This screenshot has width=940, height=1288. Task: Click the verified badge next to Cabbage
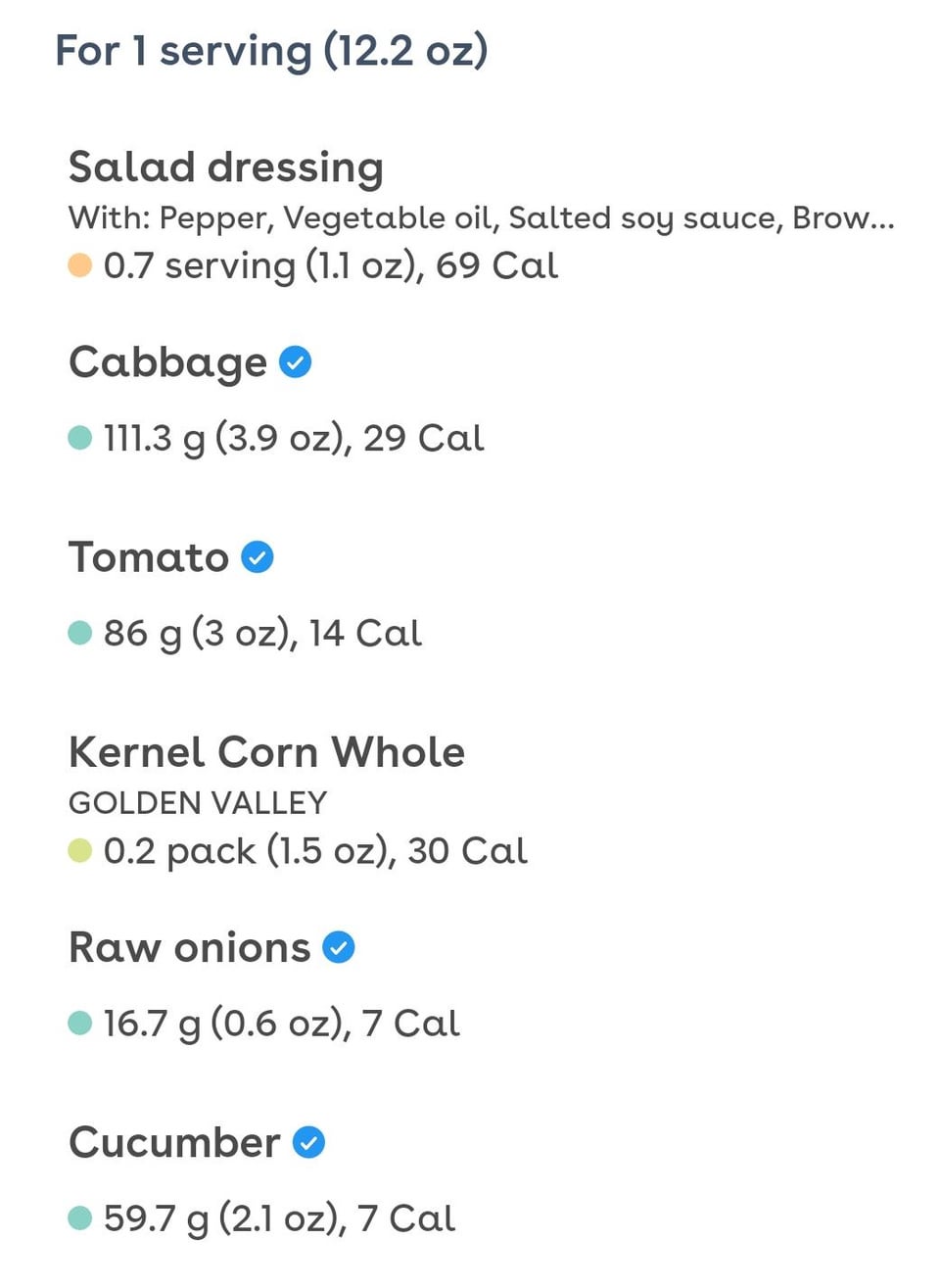click(x=296, y=362)
